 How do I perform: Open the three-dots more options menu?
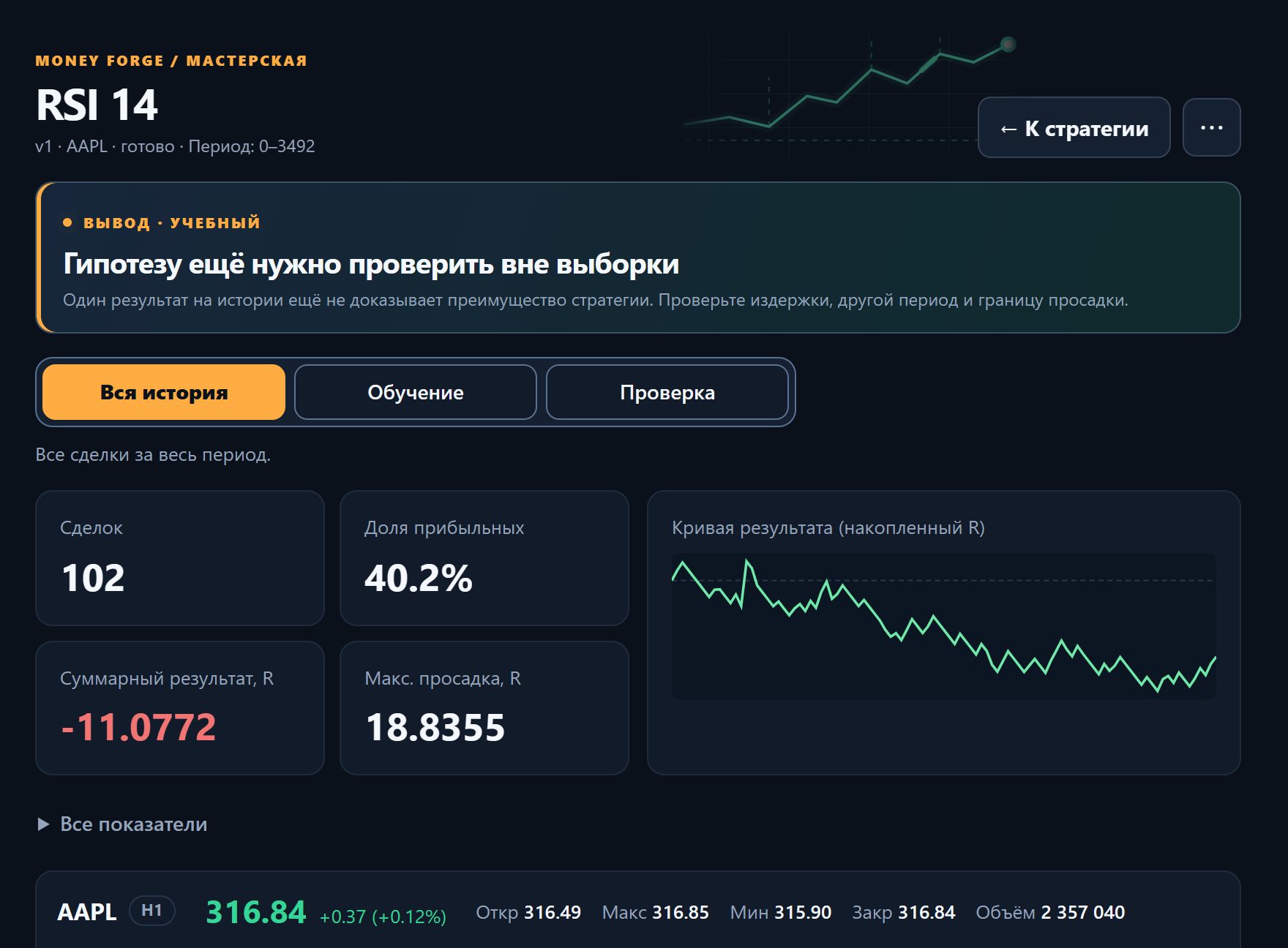point(1211,127)
